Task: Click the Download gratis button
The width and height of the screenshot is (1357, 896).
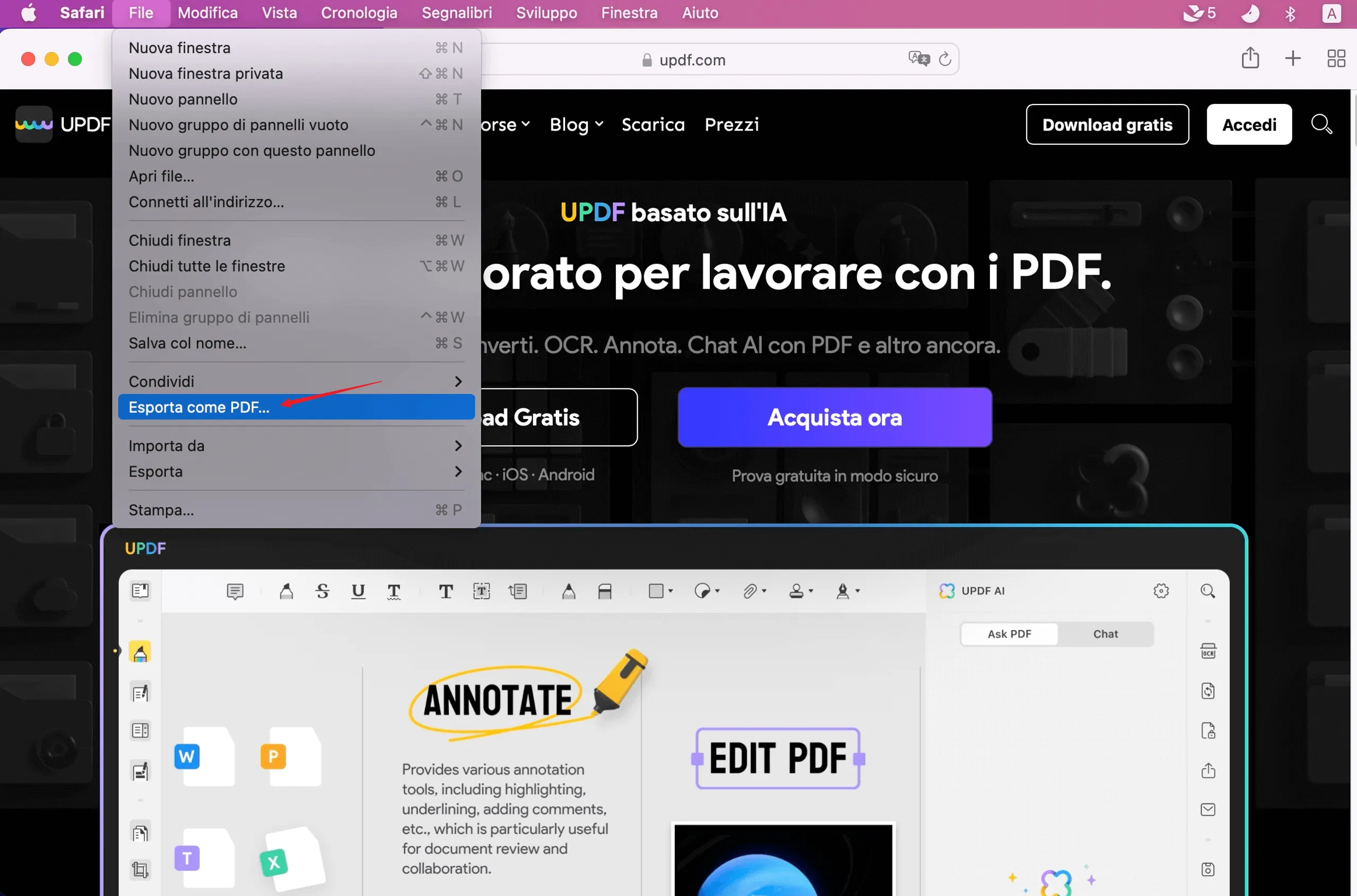Action: (x=1107, y=124)
